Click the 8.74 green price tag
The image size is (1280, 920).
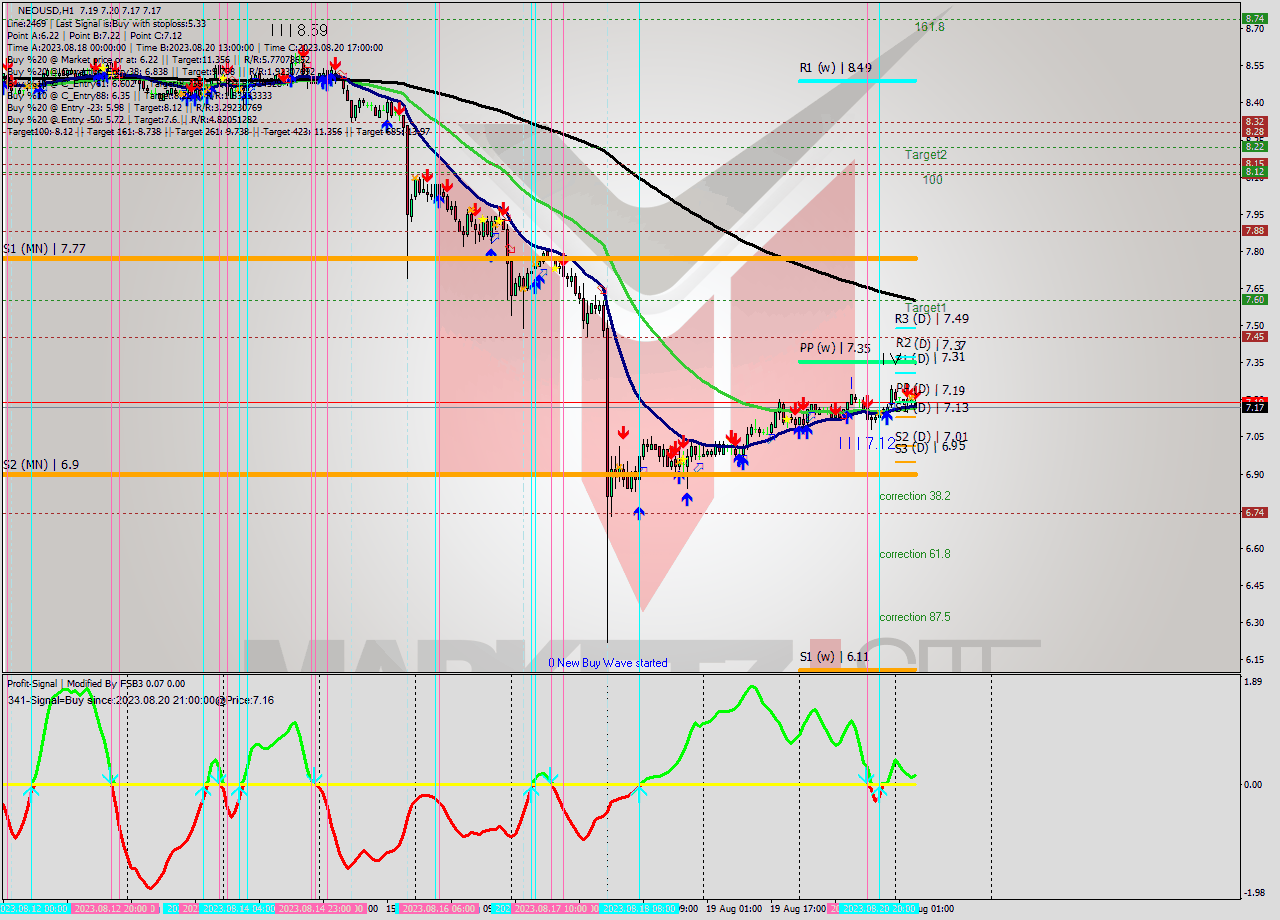click(x=1254, y=18)
